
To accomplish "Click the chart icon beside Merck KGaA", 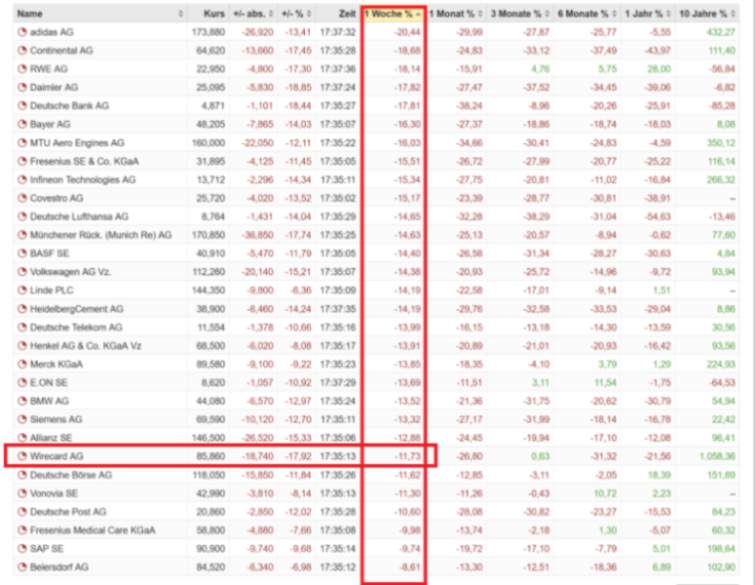I will pos(22,364).
